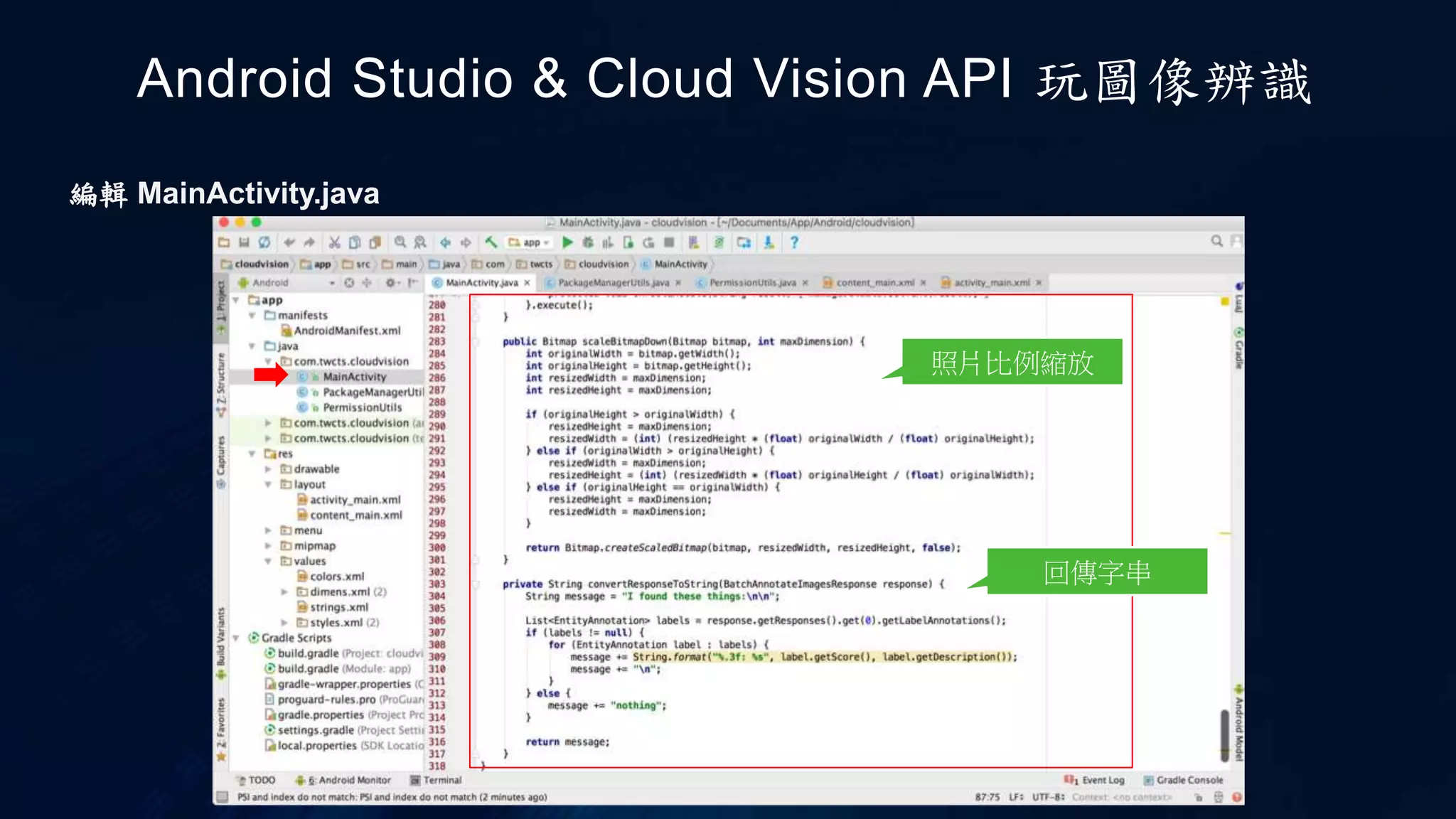Run the app with green play icon
Image resolution: width=1456 pixels, height=819 pixels.
click(567, 242)
